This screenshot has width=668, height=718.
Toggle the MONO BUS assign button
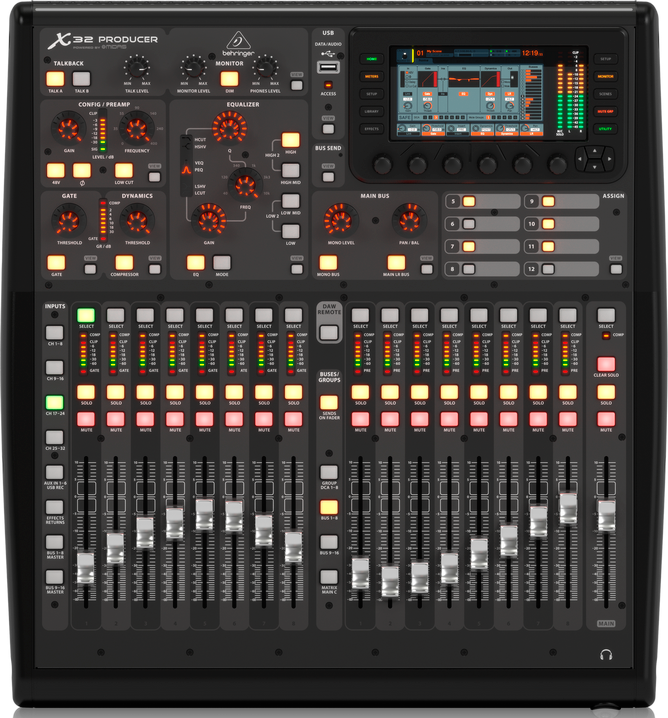coord(328,263)
